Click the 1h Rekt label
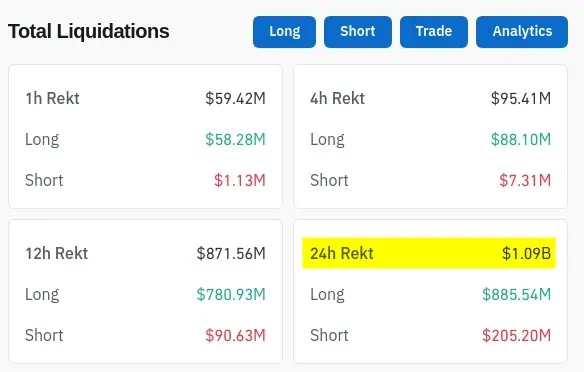The image size is (584, 372). coord(52,99)
